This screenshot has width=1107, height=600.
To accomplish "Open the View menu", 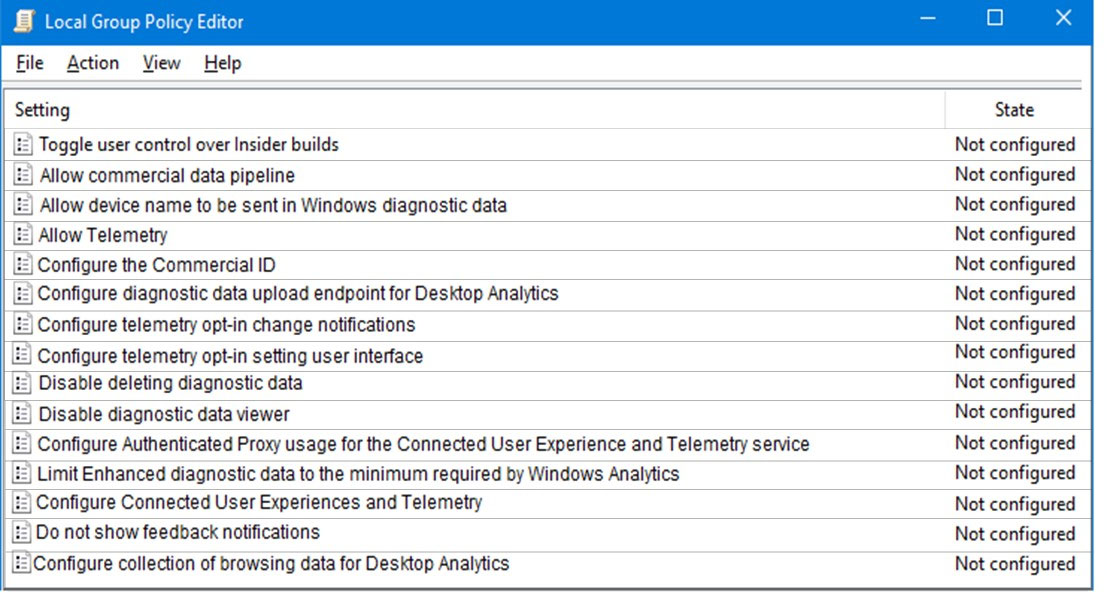I will click(161, 63).
